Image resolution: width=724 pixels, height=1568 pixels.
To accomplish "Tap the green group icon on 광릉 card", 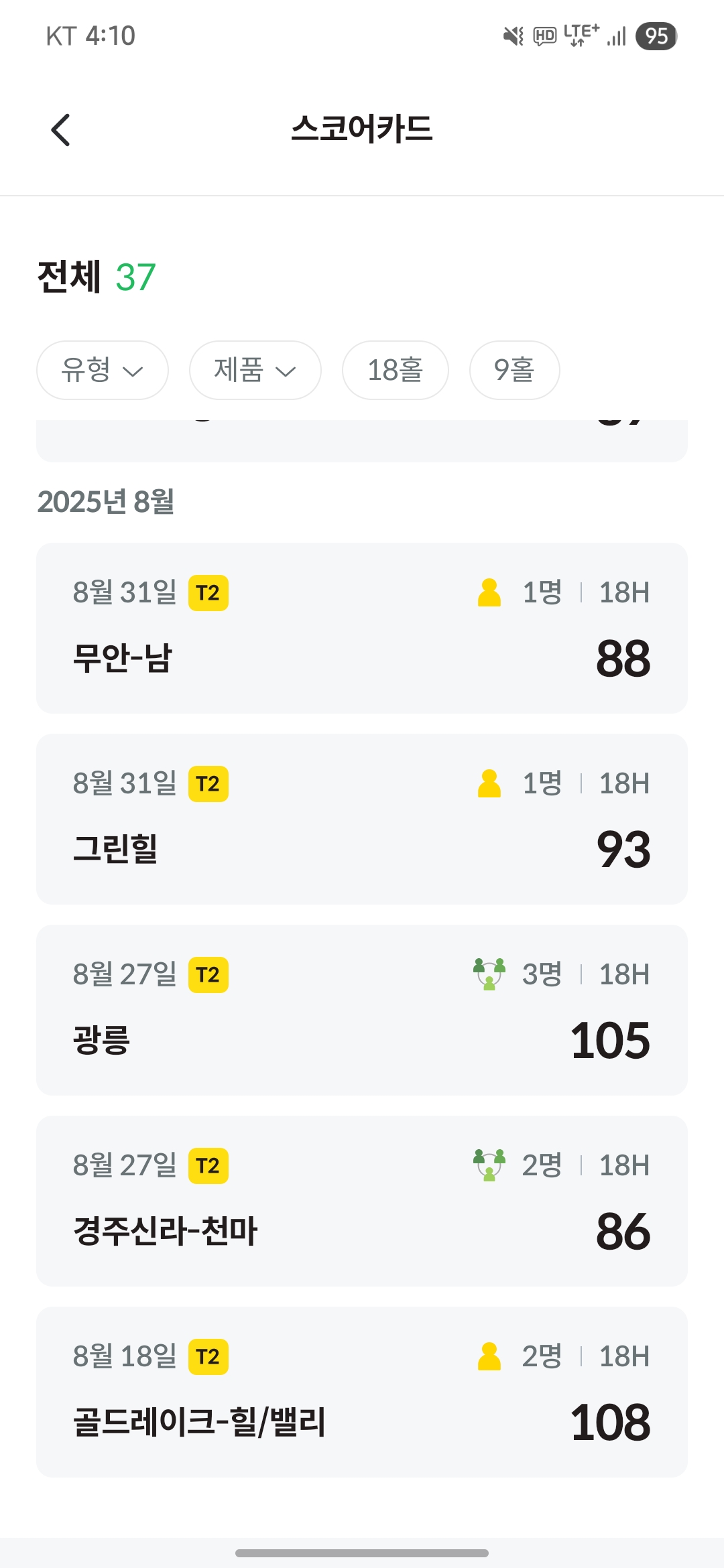I will click(x=489, y=974).
